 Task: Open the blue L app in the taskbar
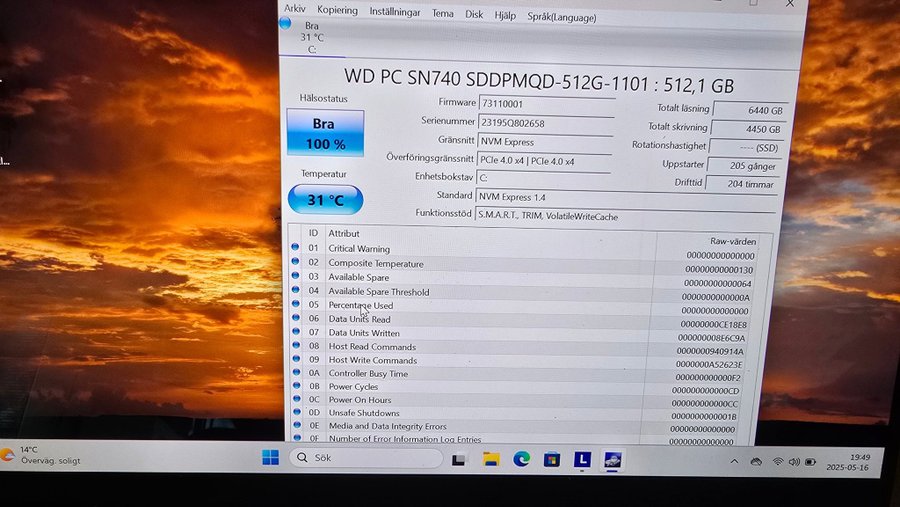(582, 459)
